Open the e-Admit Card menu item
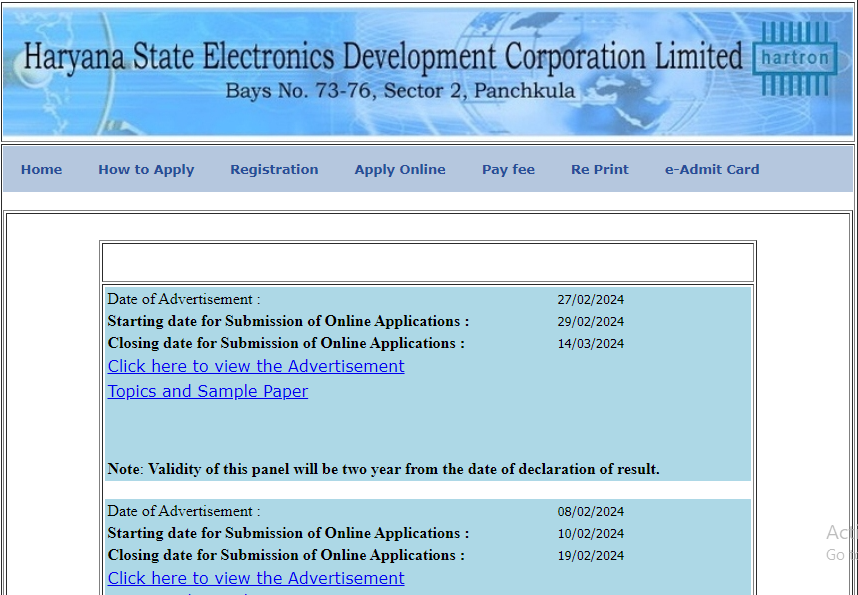This screenshot has height=595, width=858. (x=712, y=170)
